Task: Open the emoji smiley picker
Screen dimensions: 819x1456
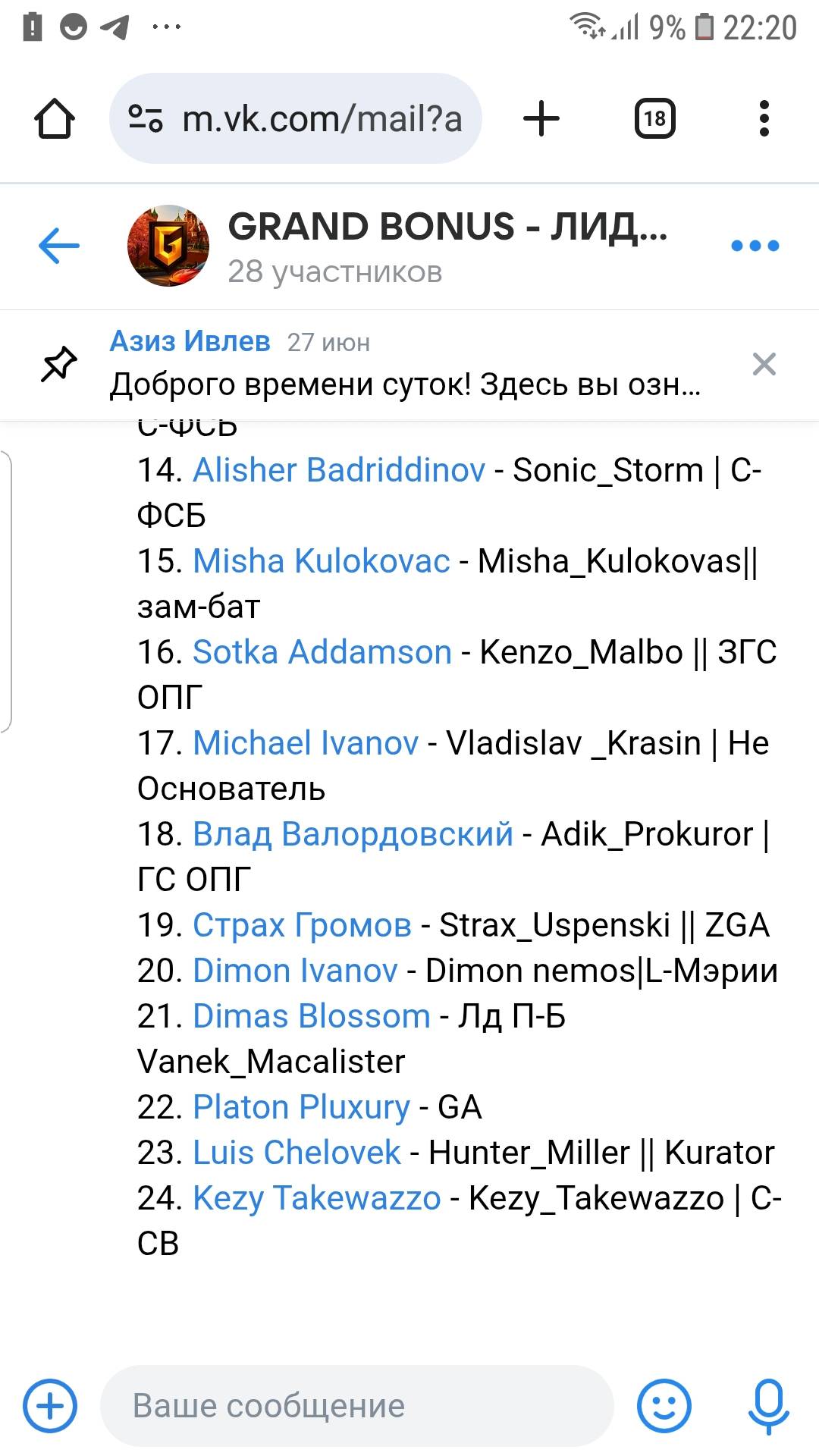Action: point(664,1405)
